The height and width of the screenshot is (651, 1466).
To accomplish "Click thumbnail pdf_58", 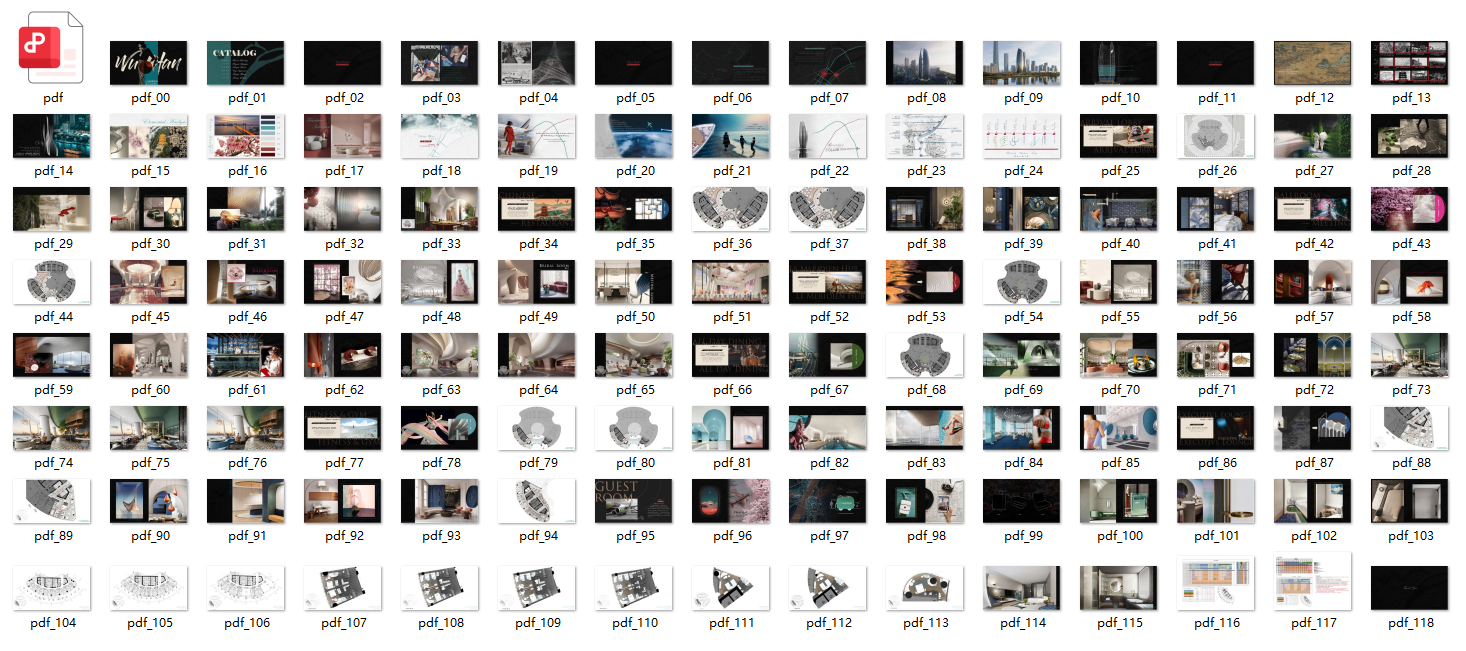I will (1410, 282).
